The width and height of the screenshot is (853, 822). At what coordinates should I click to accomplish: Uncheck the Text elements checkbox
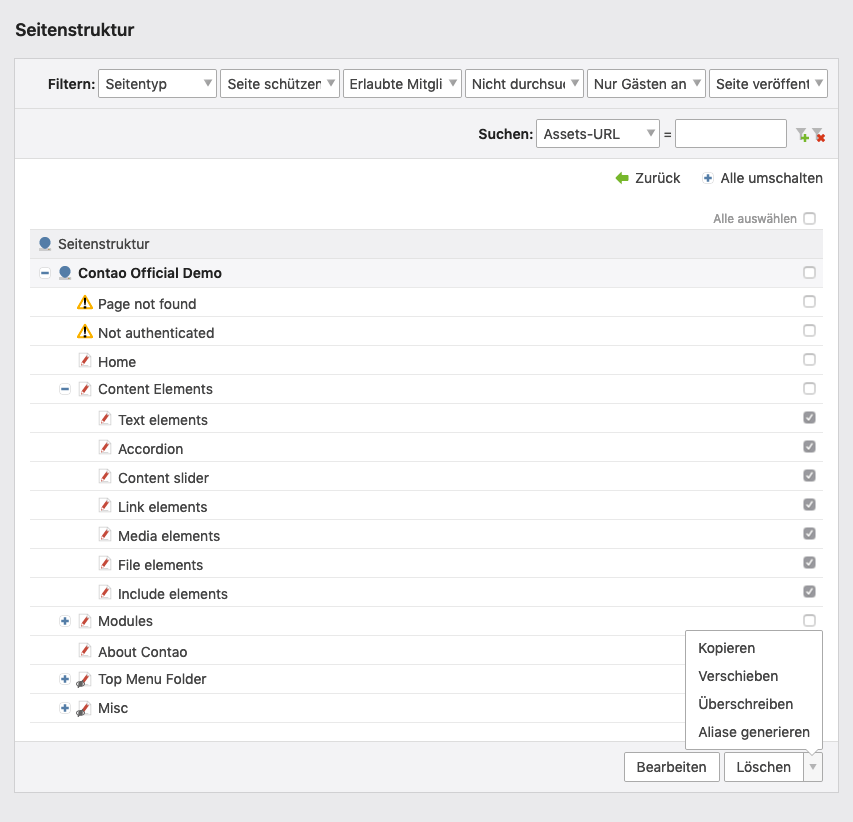click(x=809, y=417)
